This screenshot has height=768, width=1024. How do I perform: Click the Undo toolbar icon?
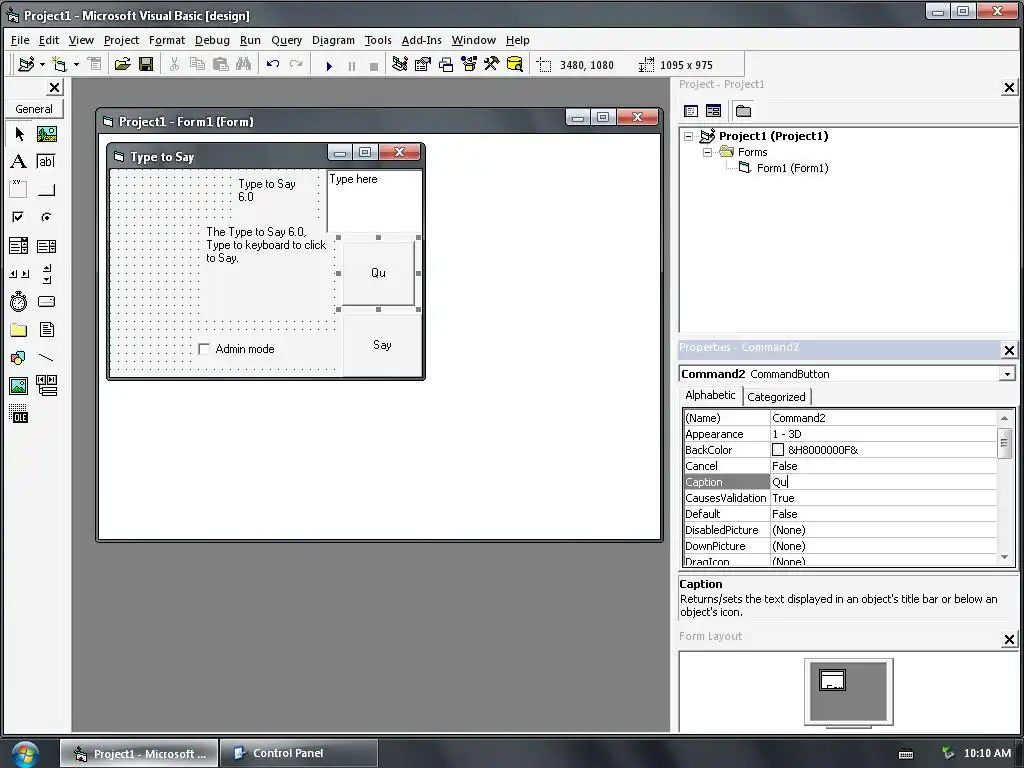pyautogui.click(x=273, y=64)
